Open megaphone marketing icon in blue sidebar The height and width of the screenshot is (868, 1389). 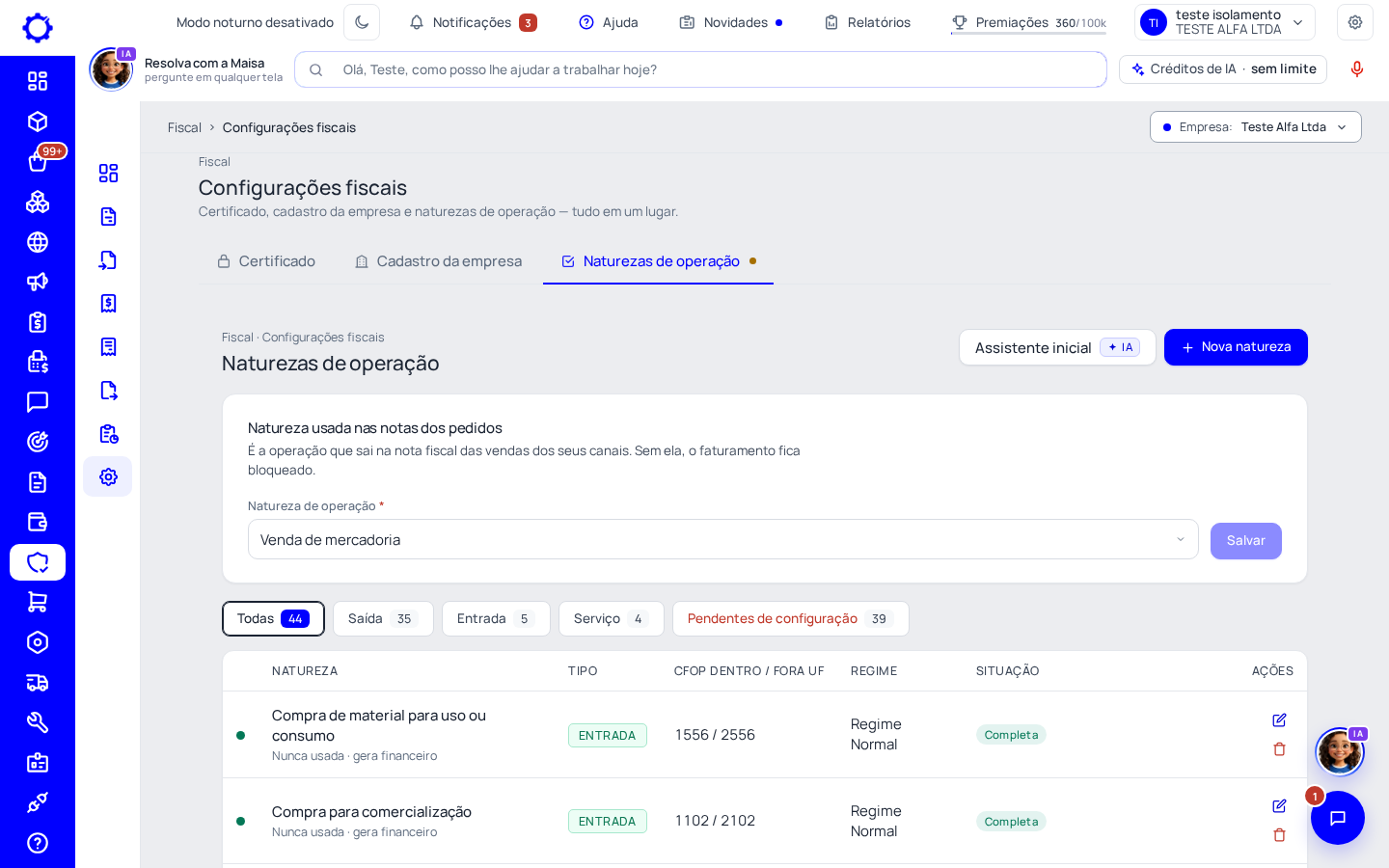[38, 282]
